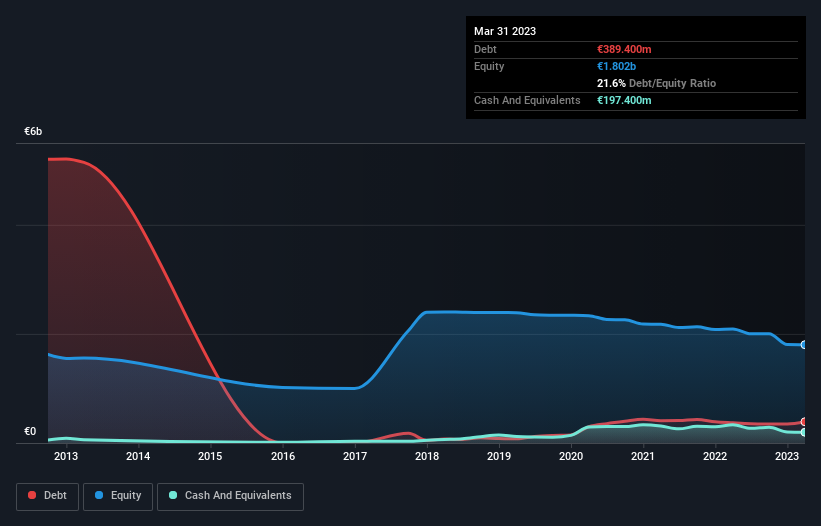This screenshot has width=821, height=526.
Task: Click the Equity label in tooltip
Action: [489, 66]
